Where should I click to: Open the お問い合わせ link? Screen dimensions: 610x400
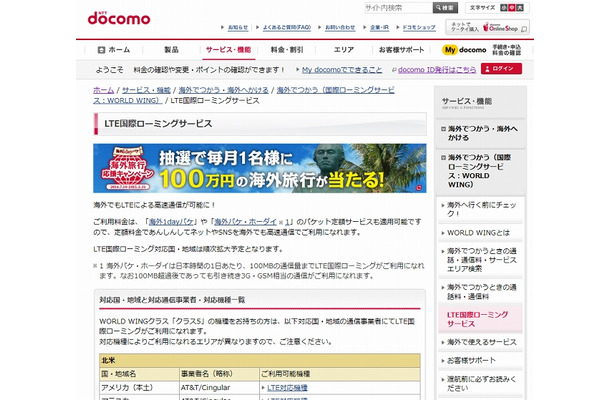340,27
